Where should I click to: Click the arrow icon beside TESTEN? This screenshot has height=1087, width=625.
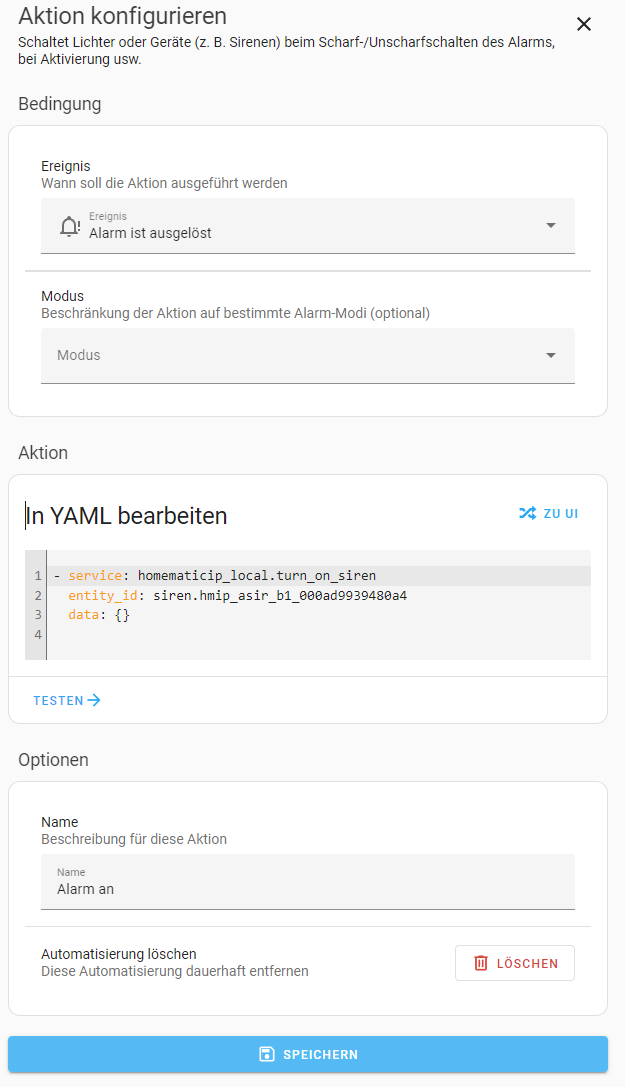94,700
